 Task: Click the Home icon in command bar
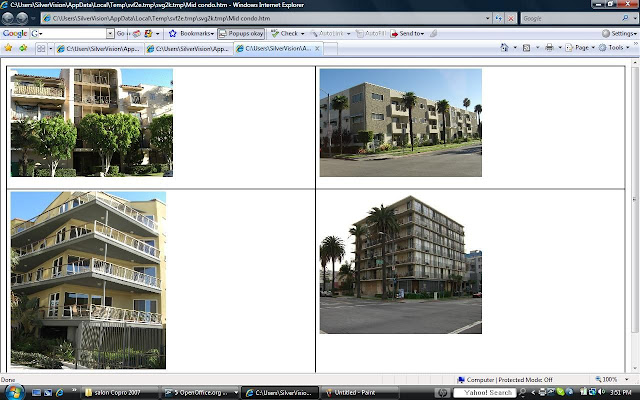(505, 47)
